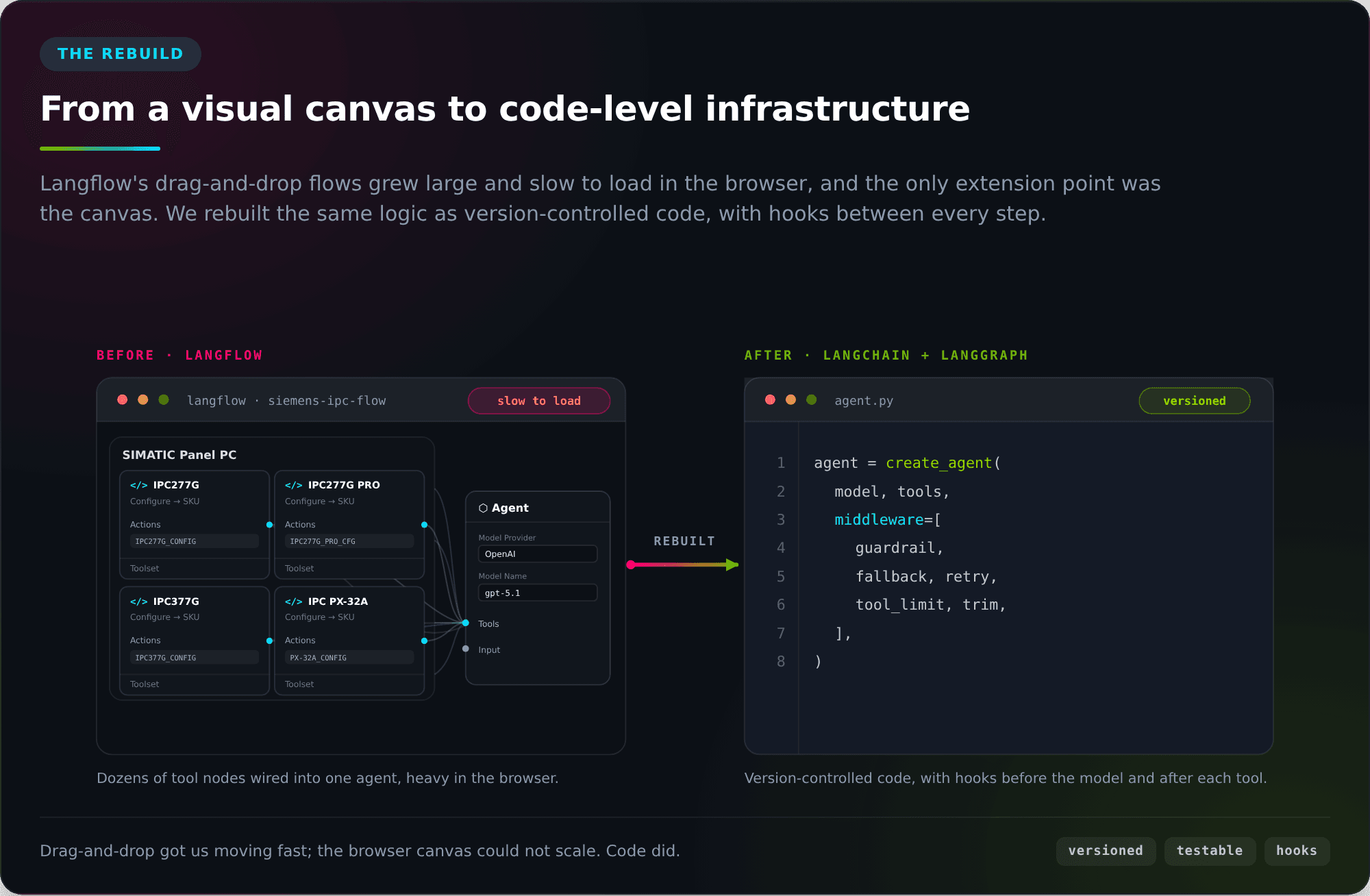Open the Toolset row of IPC277G PRO node
The image size is (1370, 896).
349,569
